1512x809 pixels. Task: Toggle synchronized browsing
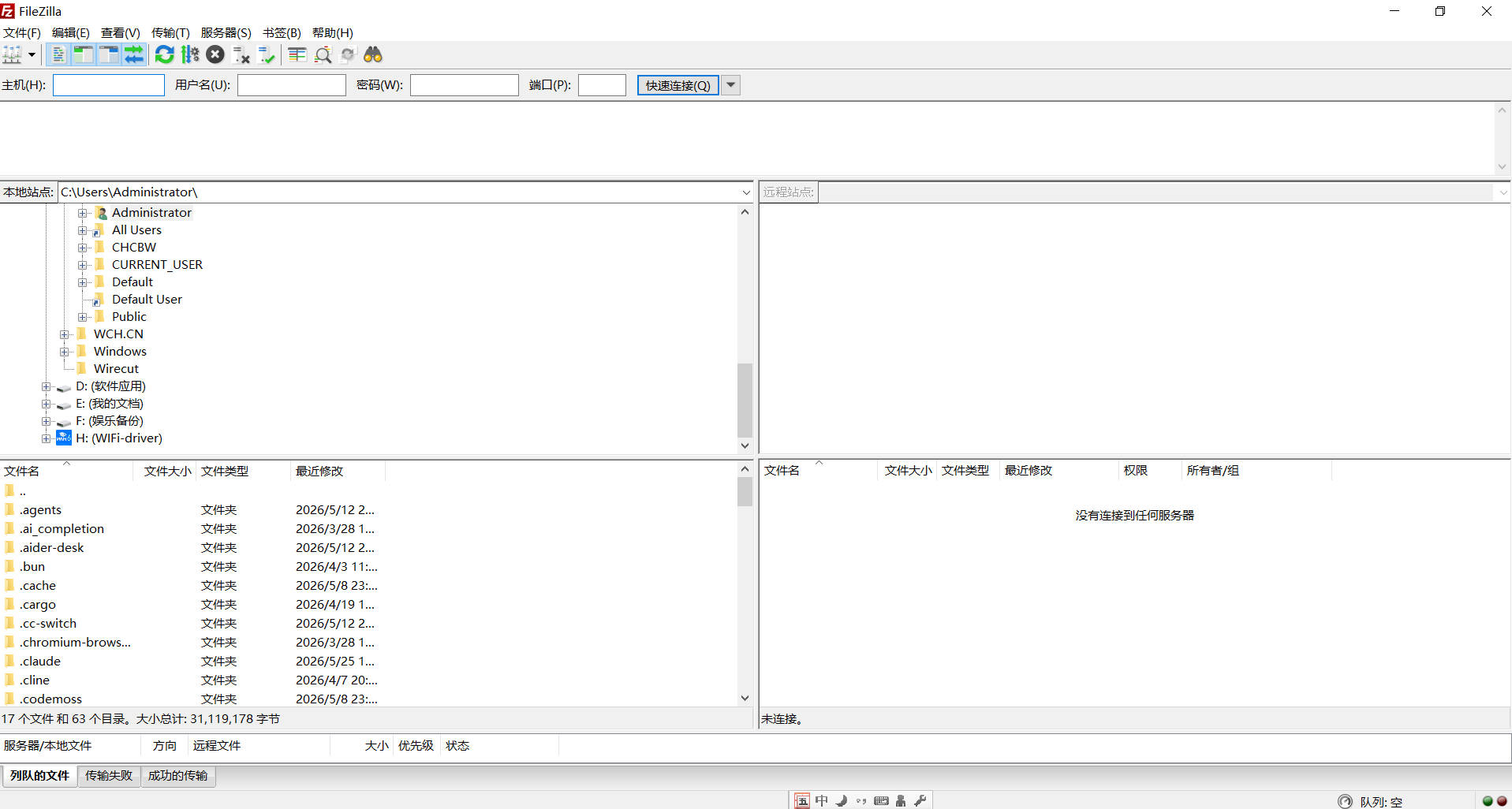coord(348,54)
